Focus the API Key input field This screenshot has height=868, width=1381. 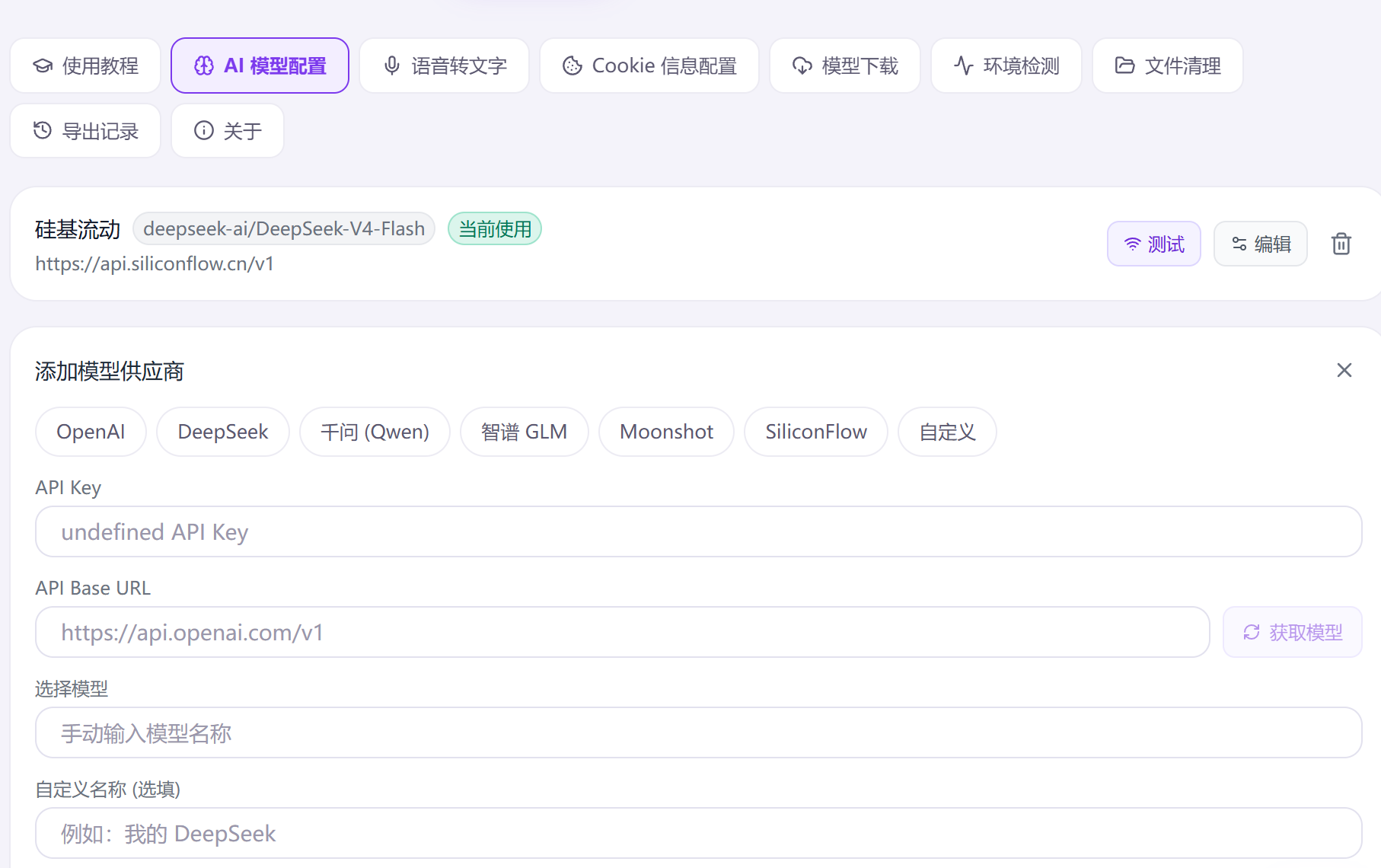point(698,531)
